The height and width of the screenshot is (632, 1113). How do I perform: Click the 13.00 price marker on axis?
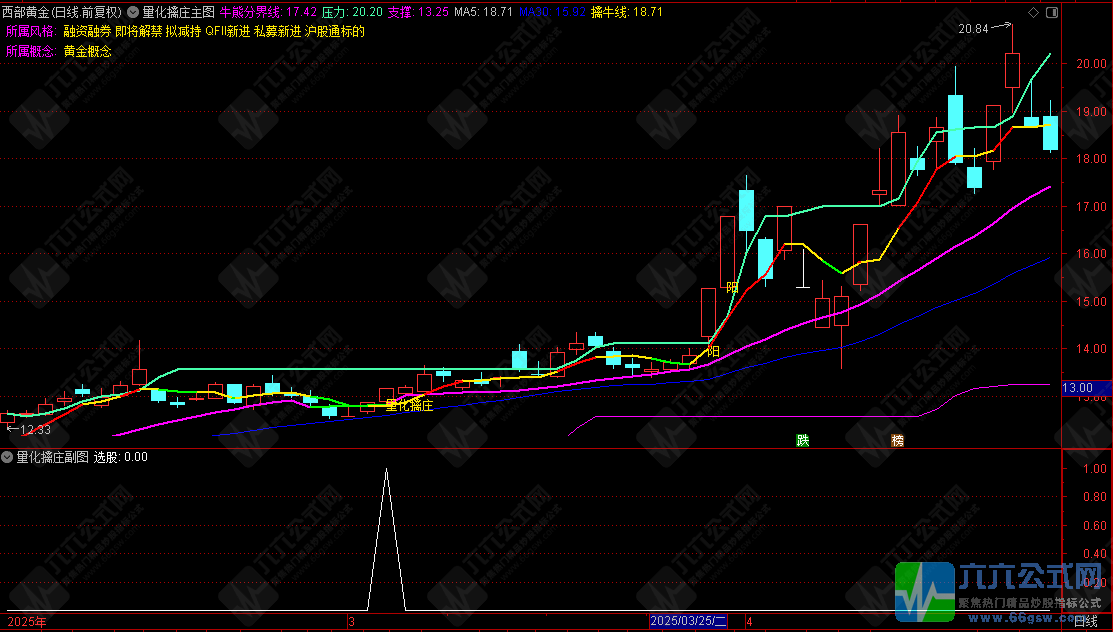tap(1077, 388)
